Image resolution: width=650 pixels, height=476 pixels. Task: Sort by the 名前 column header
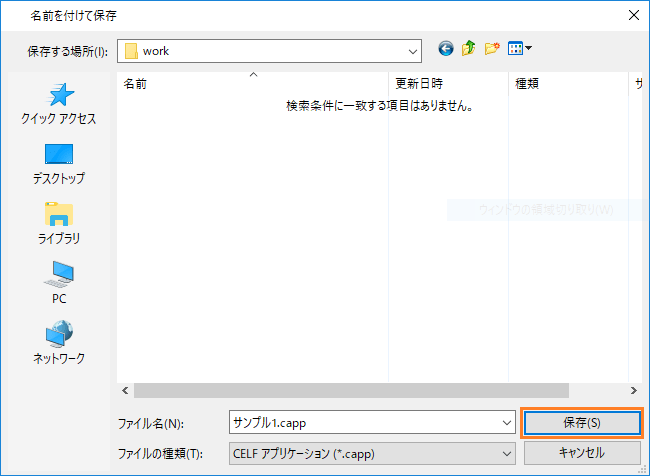click(250, 85)
